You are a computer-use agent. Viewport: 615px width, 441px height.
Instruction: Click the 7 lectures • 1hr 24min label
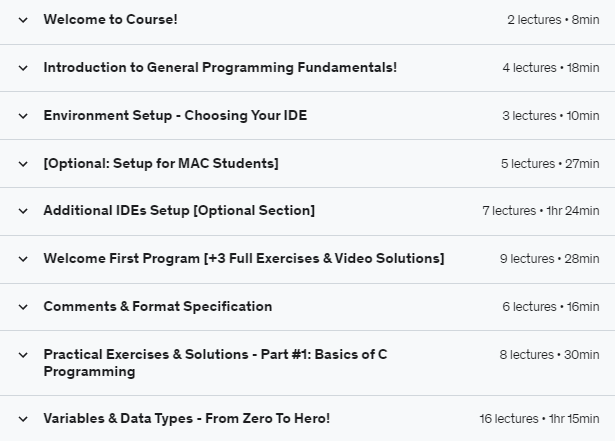click(541, 211)
